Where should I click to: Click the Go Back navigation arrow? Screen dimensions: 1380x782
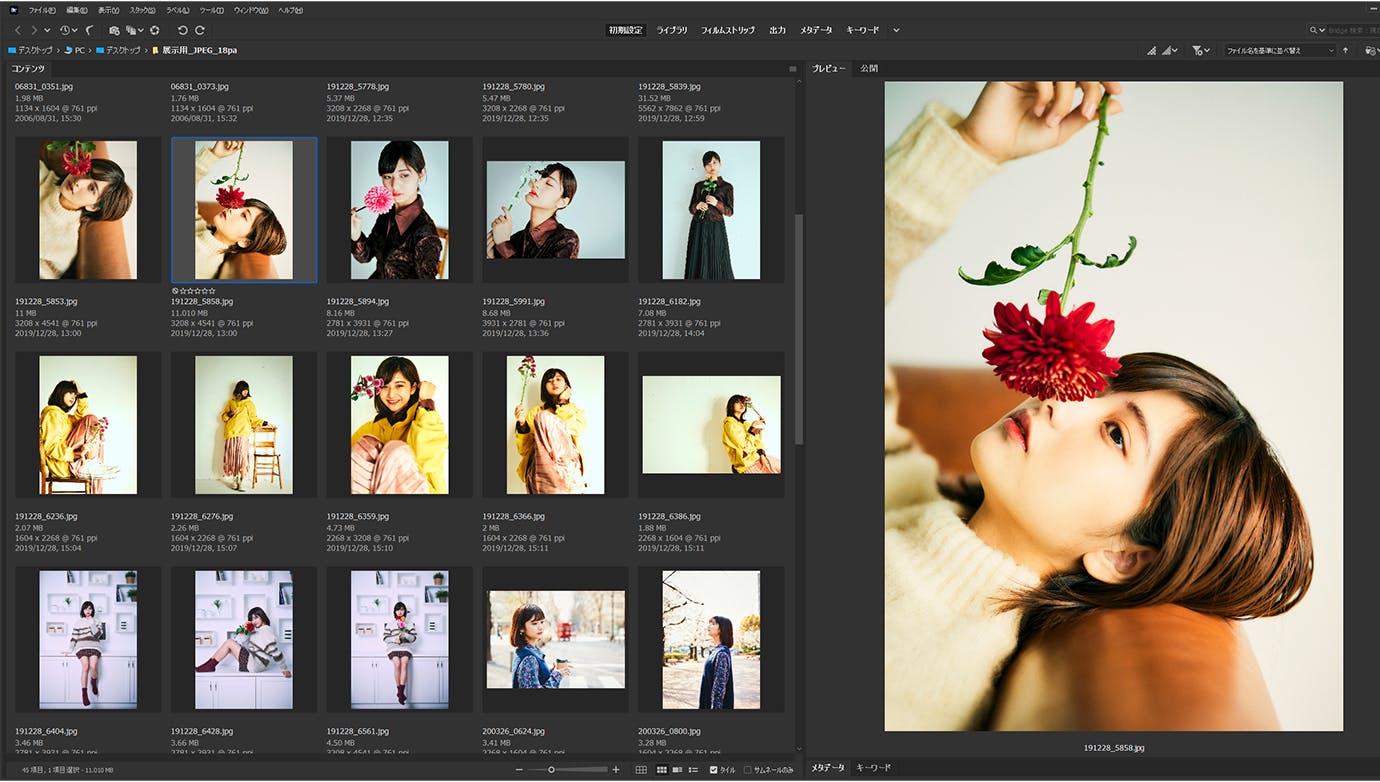click(17, 31)
